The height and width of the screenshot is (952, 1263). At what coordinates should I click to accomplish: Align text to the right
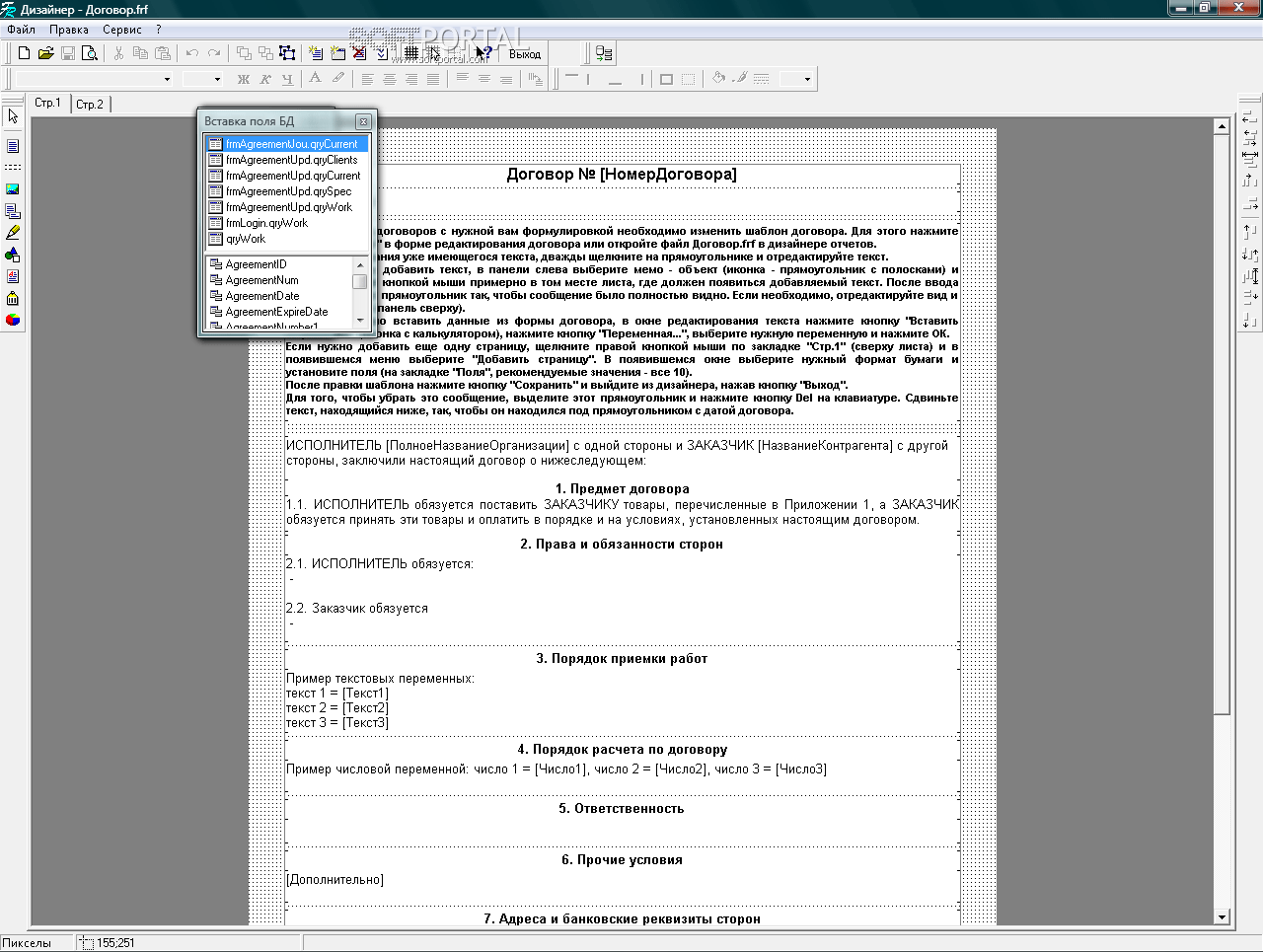(410, 79)
